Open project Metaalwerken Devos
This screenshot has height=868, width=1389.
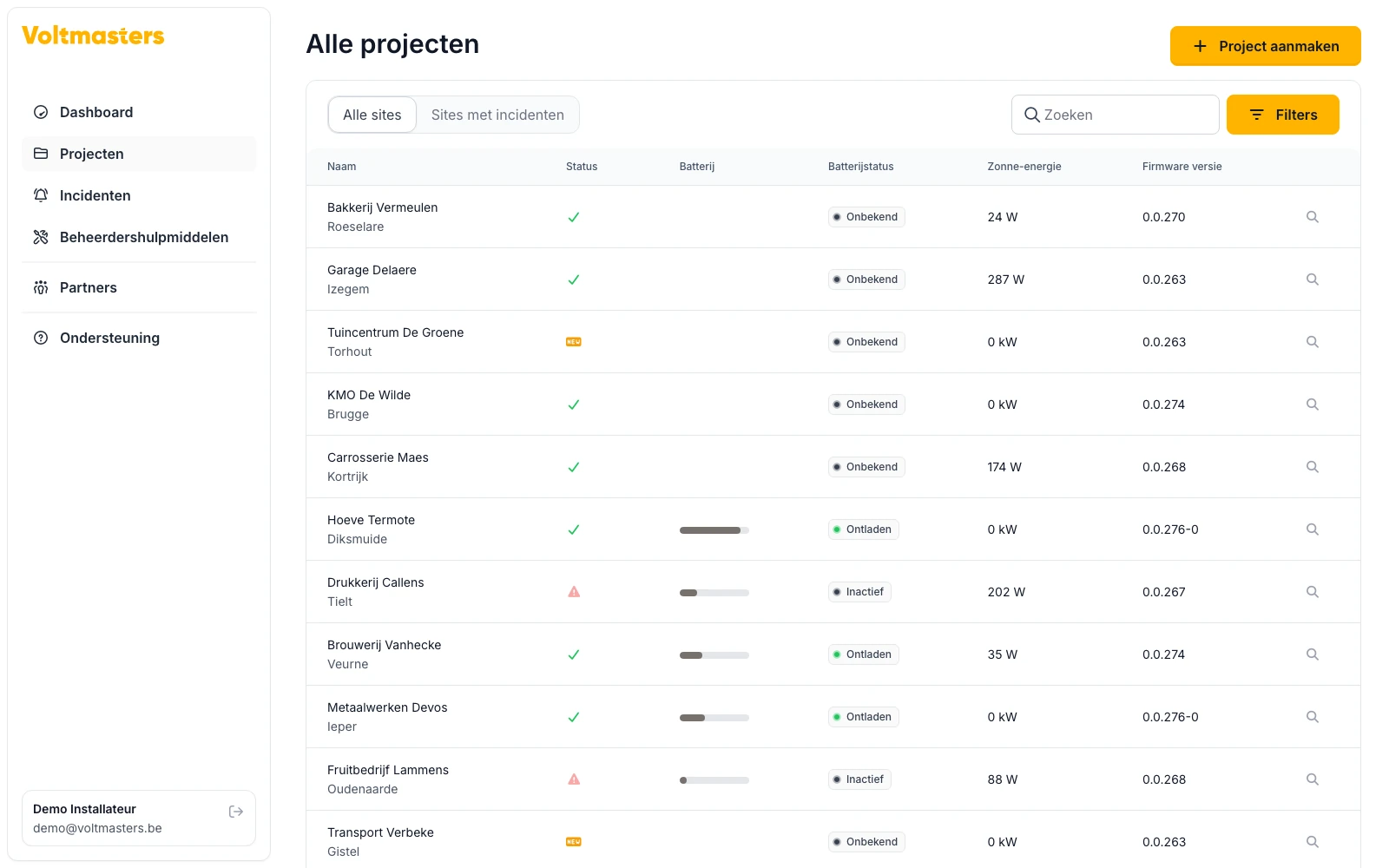click(387, 707)
